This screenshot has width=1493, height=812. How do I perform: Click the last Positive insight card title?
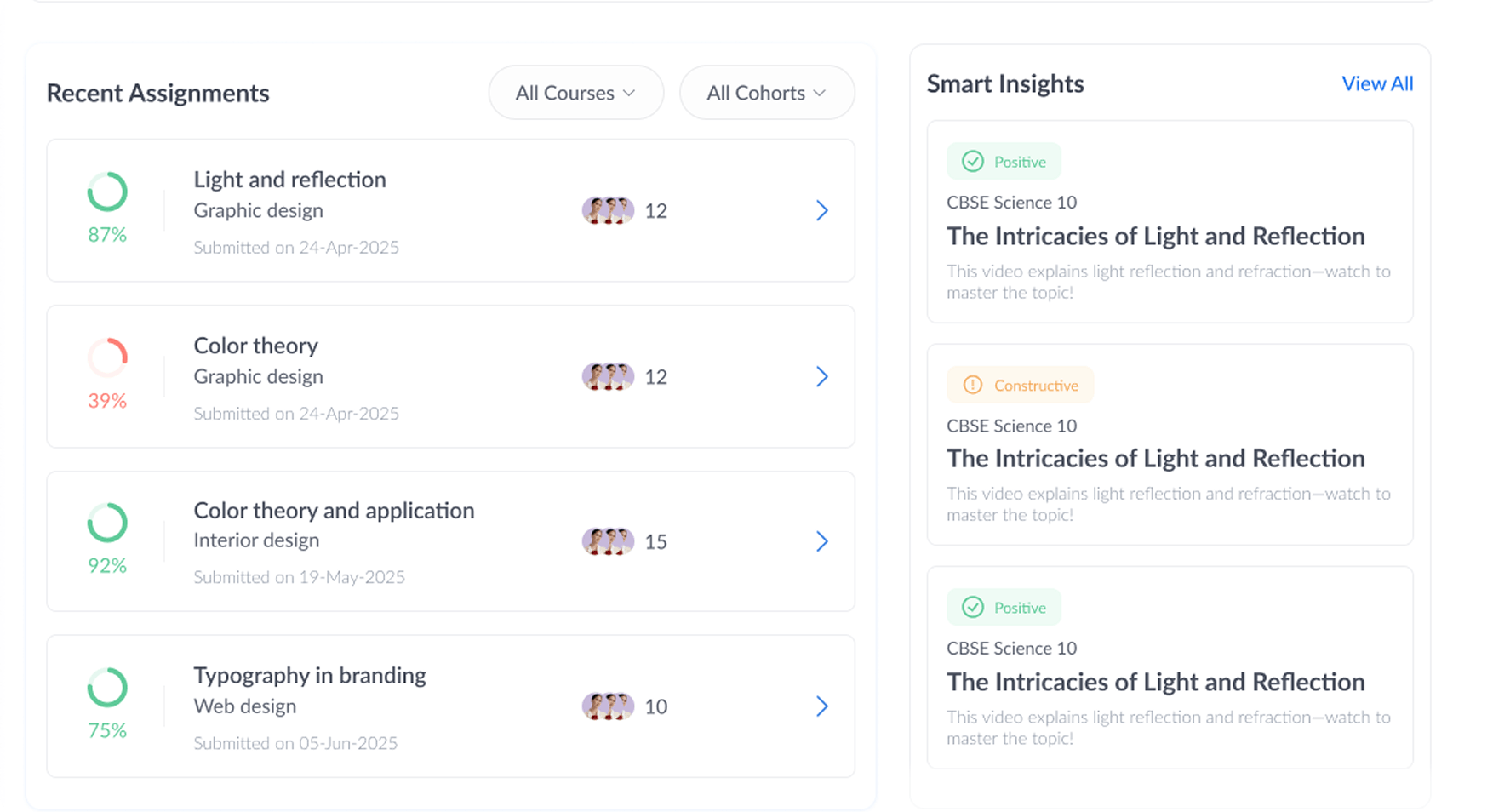click(x=1155, y=683)
